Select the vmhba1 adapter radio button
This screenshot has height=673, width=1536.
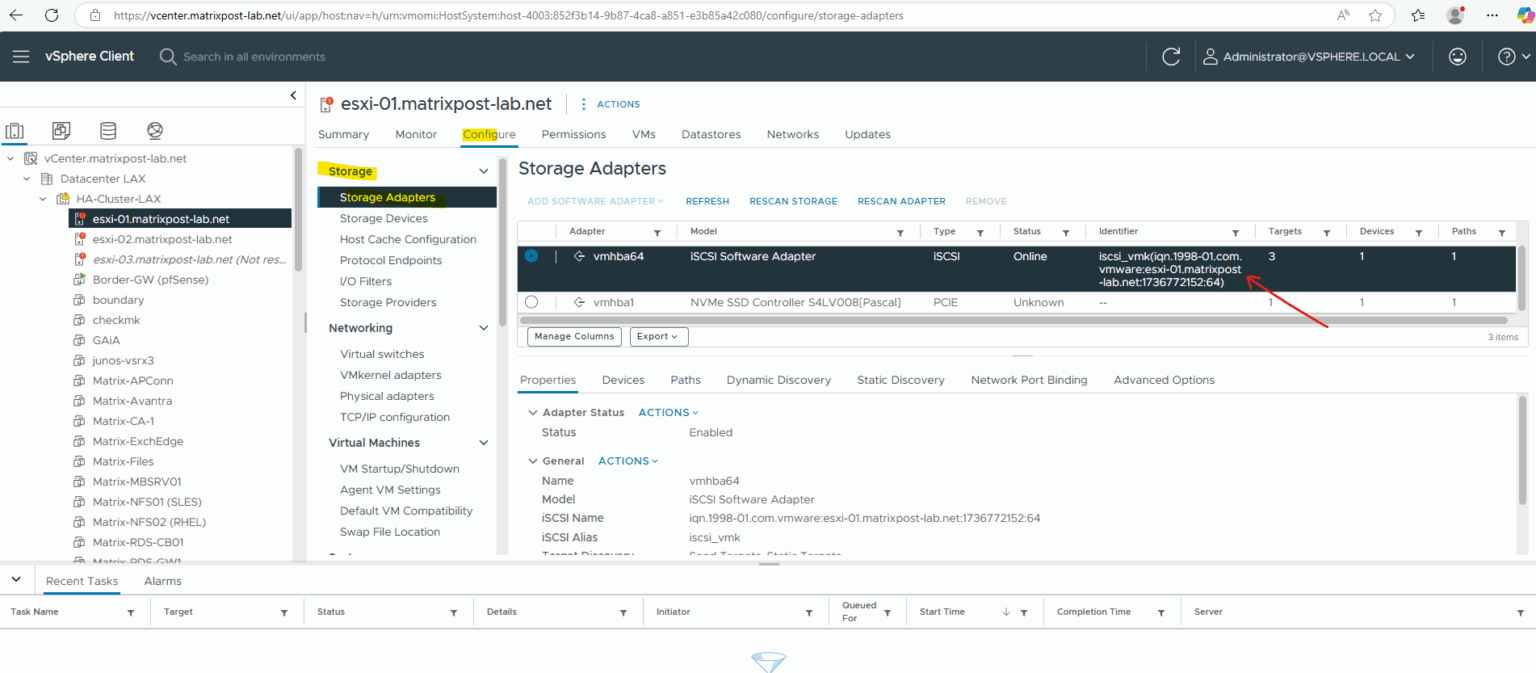coord(531,302)
